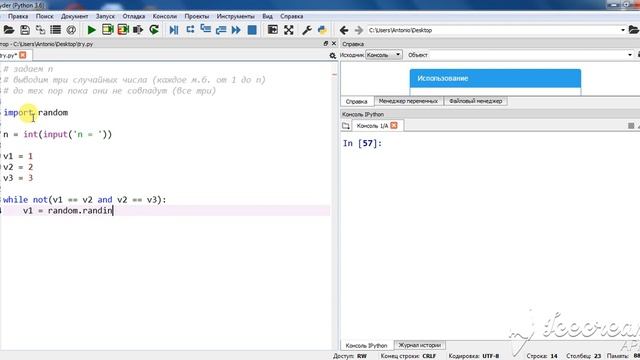
Task: Go forward with the right arrow icon
Action: [359, 30]
